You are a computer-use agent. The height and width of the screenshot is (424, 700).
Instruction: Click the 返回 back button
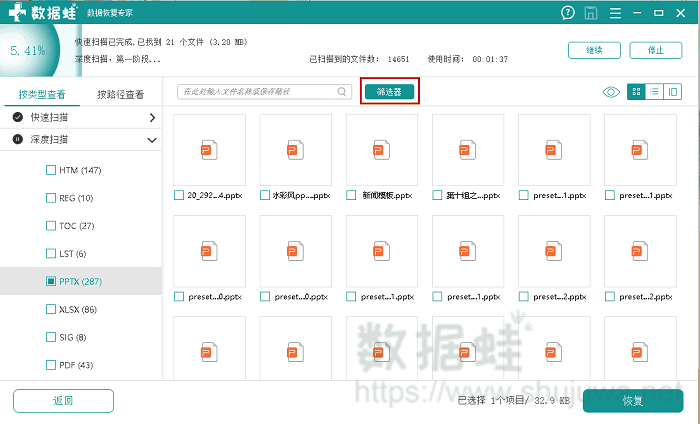pyautogui.click(x=63, y=401)
